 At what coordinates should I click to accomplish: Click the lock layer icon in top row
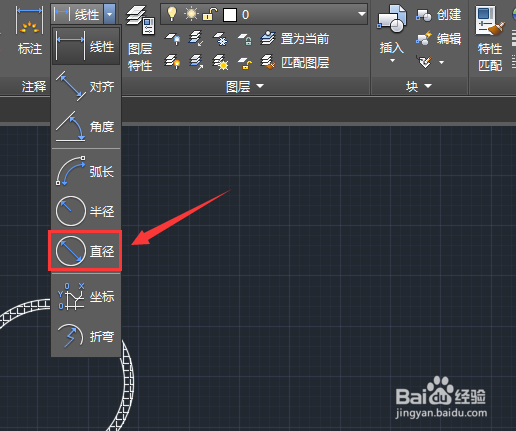point(245,39)
